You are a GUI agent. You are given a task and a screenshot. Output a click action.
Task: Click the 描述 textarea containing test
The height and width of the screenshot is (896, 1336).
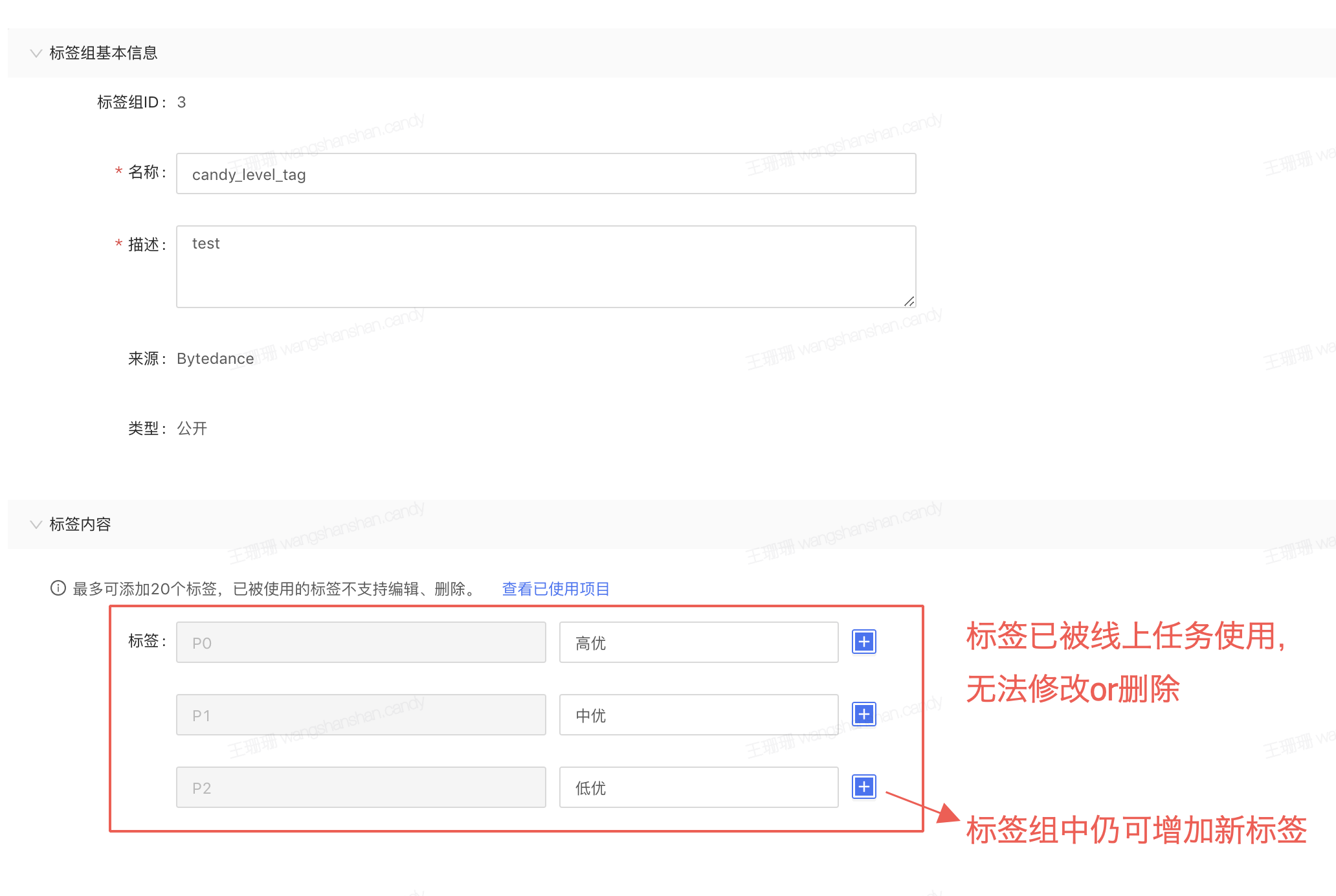tap(546, 267)
